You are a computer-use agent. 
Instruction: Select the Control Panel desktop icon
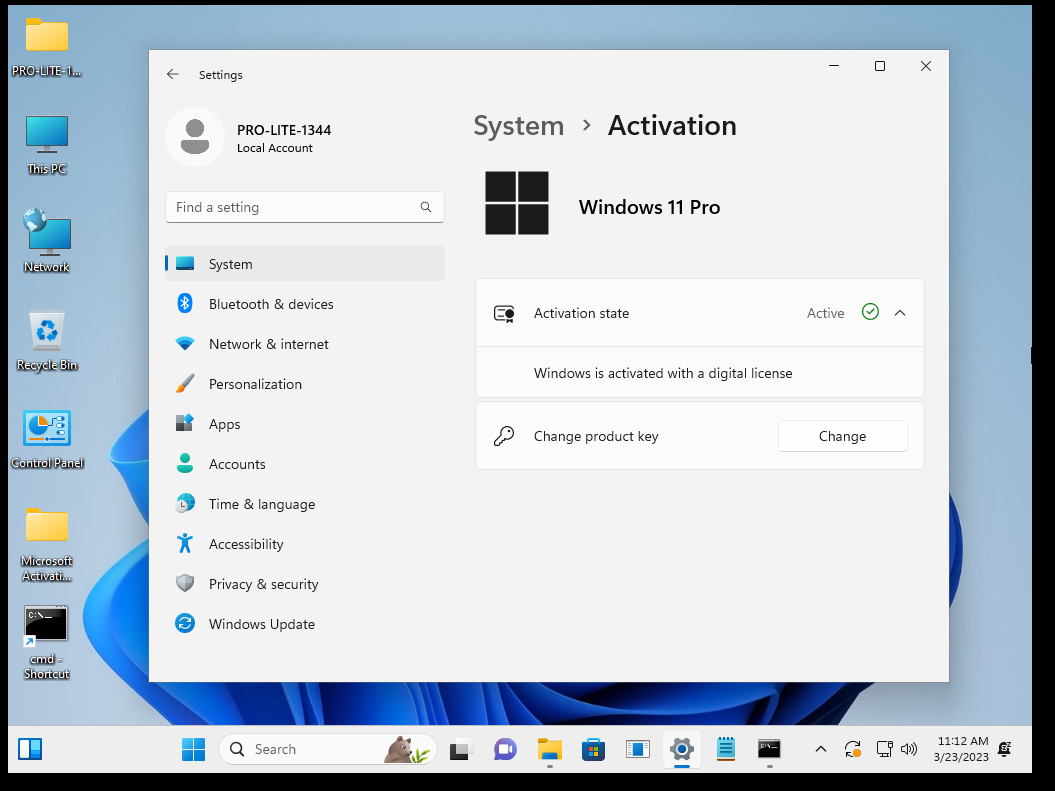(46, 439)
